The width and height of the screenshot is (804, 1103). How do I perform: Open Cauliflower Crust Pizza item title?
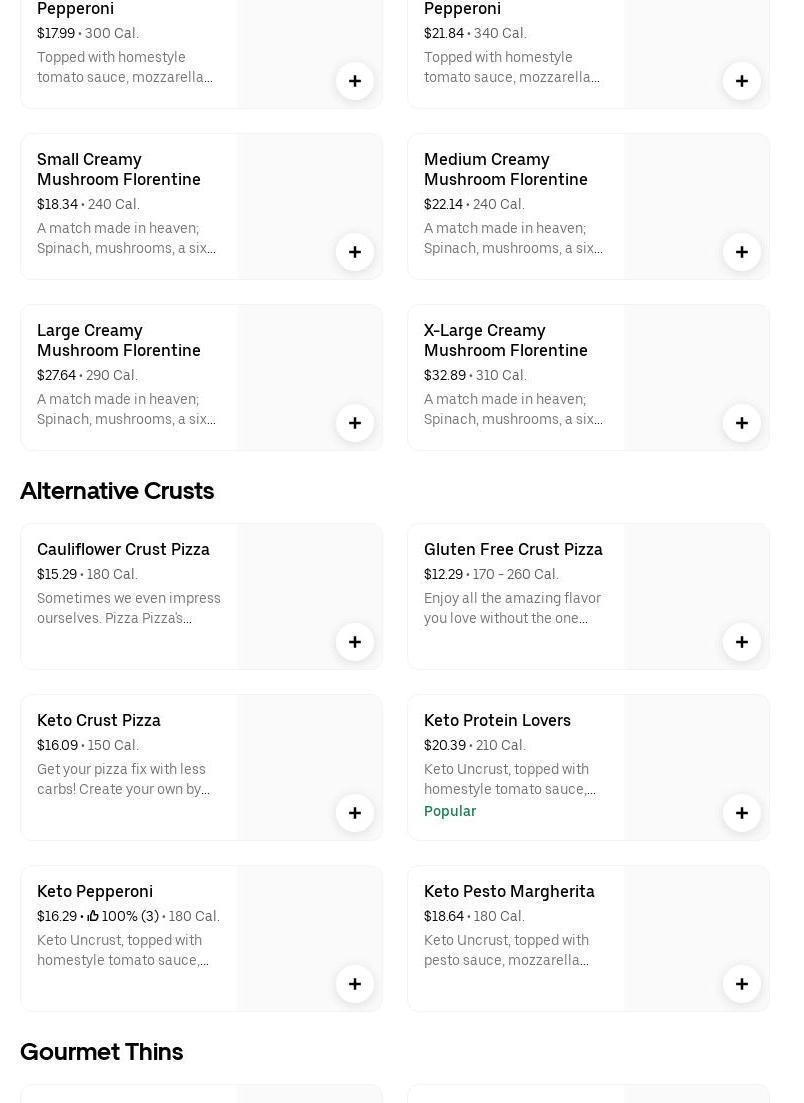click(x=123, y=549)
